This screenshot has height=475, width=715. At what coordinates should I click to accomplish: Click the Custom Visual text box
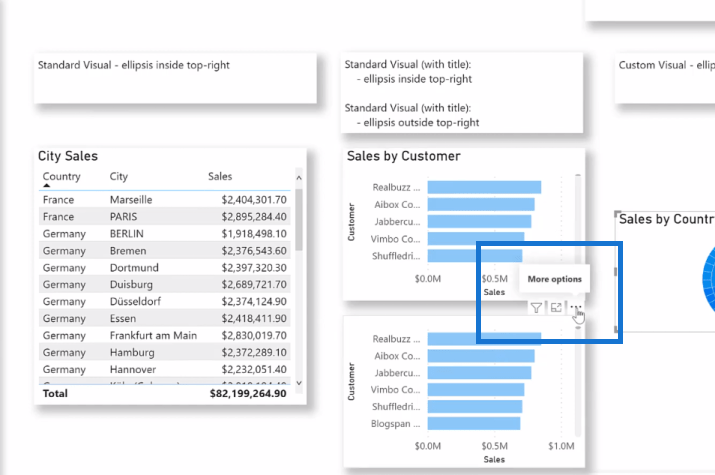pos(665,78)
